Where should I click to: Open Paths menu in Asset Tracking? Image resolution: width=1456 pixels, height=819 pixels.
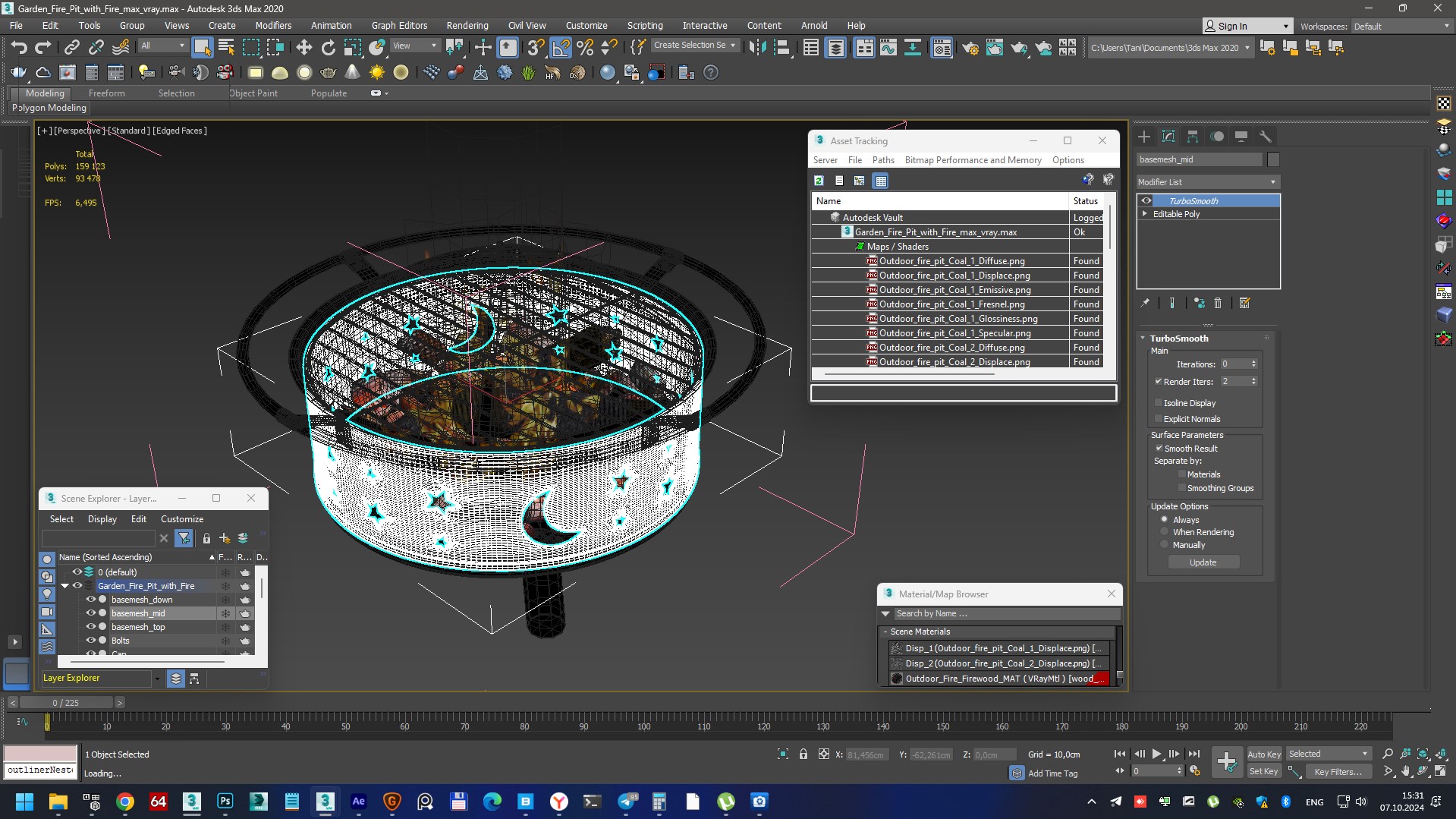tap(883, 160)
